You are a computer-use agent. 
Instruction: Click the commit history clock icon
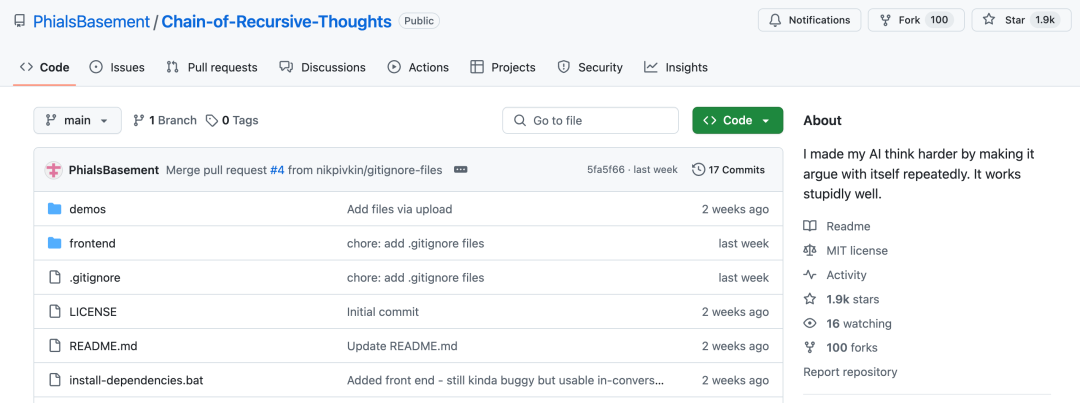(698, 170)
